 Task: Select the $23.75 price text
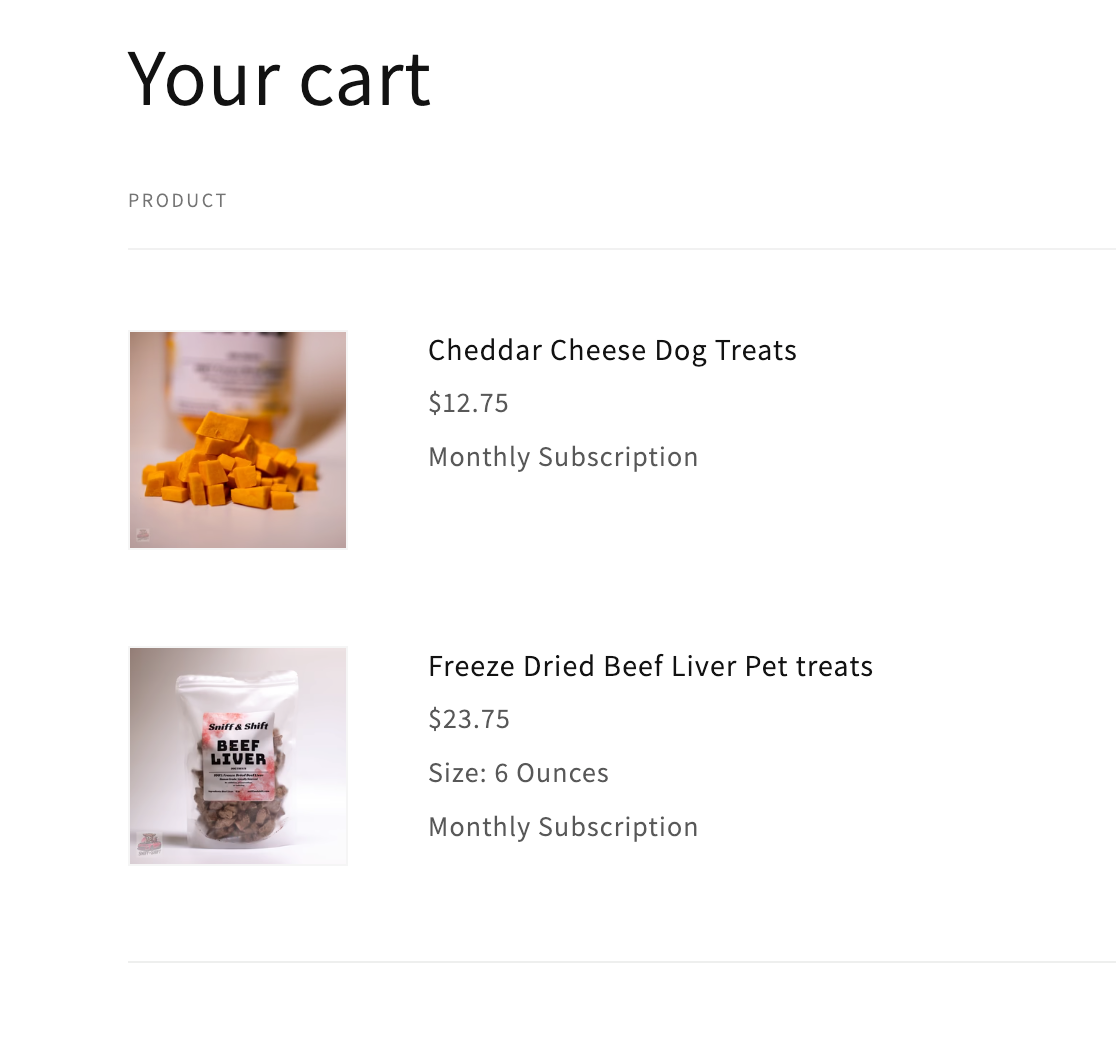click(x=469, y=719)
